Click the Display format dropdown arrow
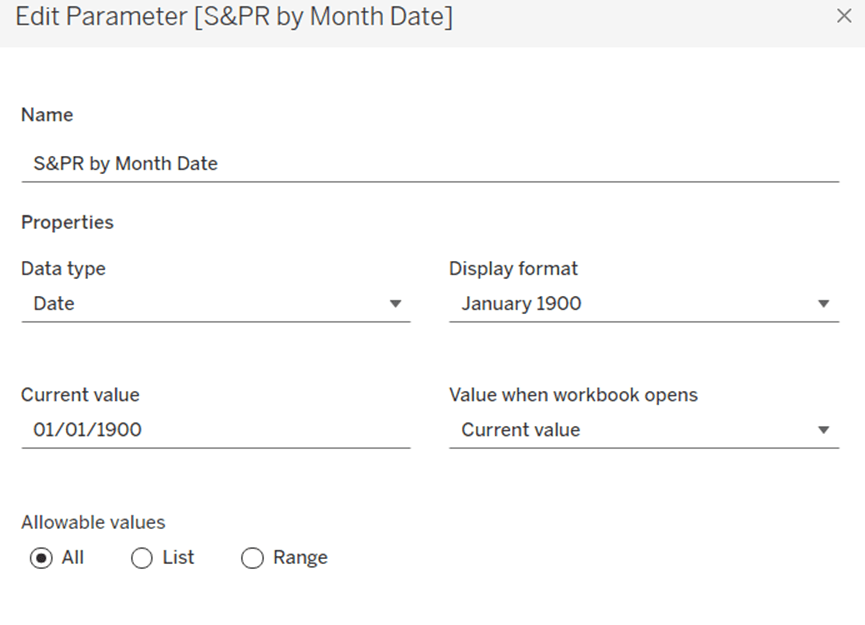 pos(824,304)
